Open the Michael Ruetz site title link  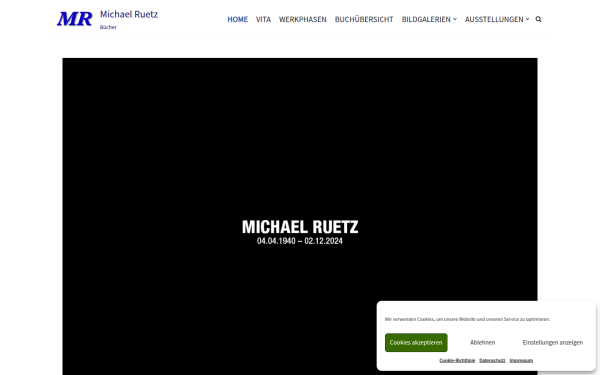point(129,14)
